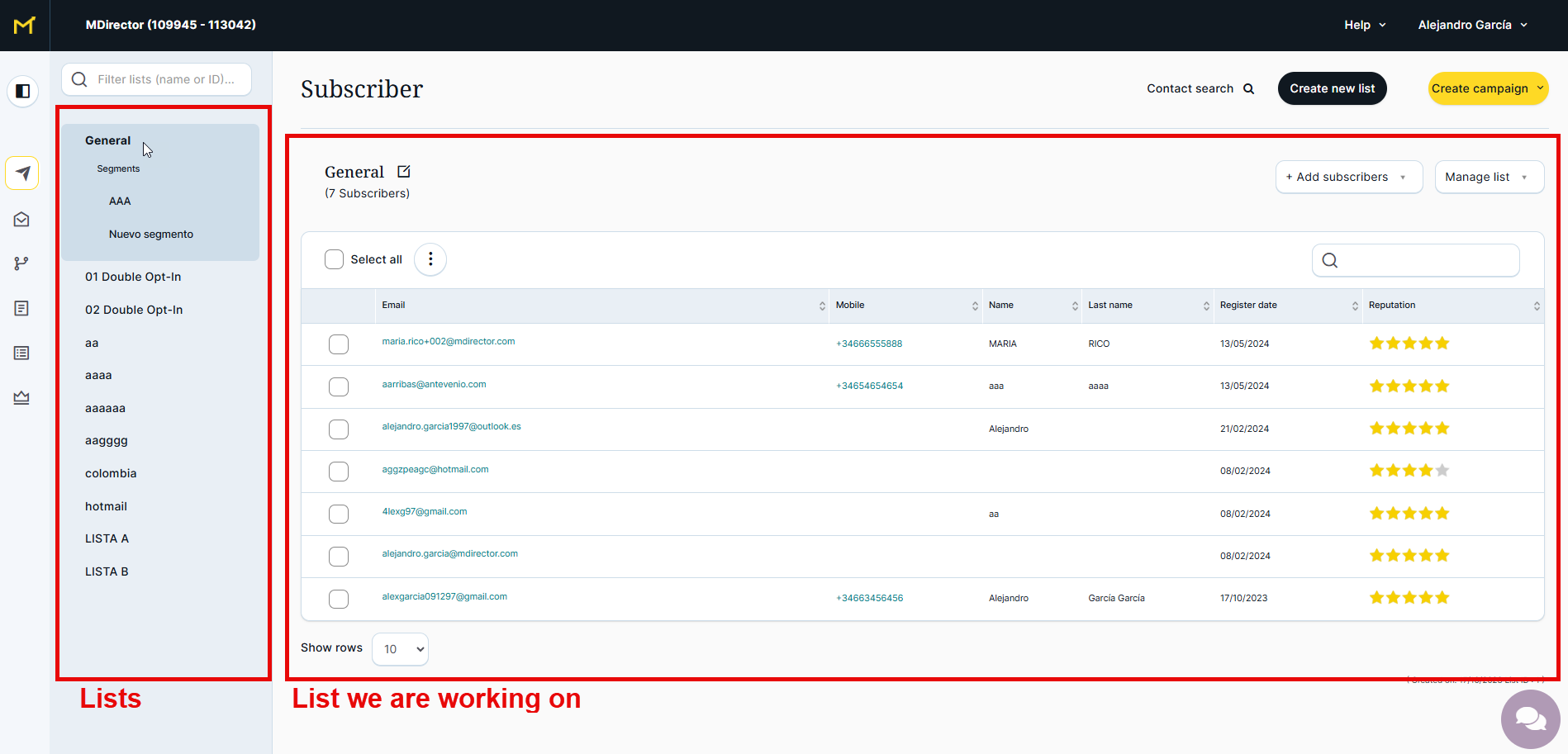This screenshot has height=754, width=1568.
Task: Click the edit icon next to General title
Action: pyautogui.click(x=404, y=172)
